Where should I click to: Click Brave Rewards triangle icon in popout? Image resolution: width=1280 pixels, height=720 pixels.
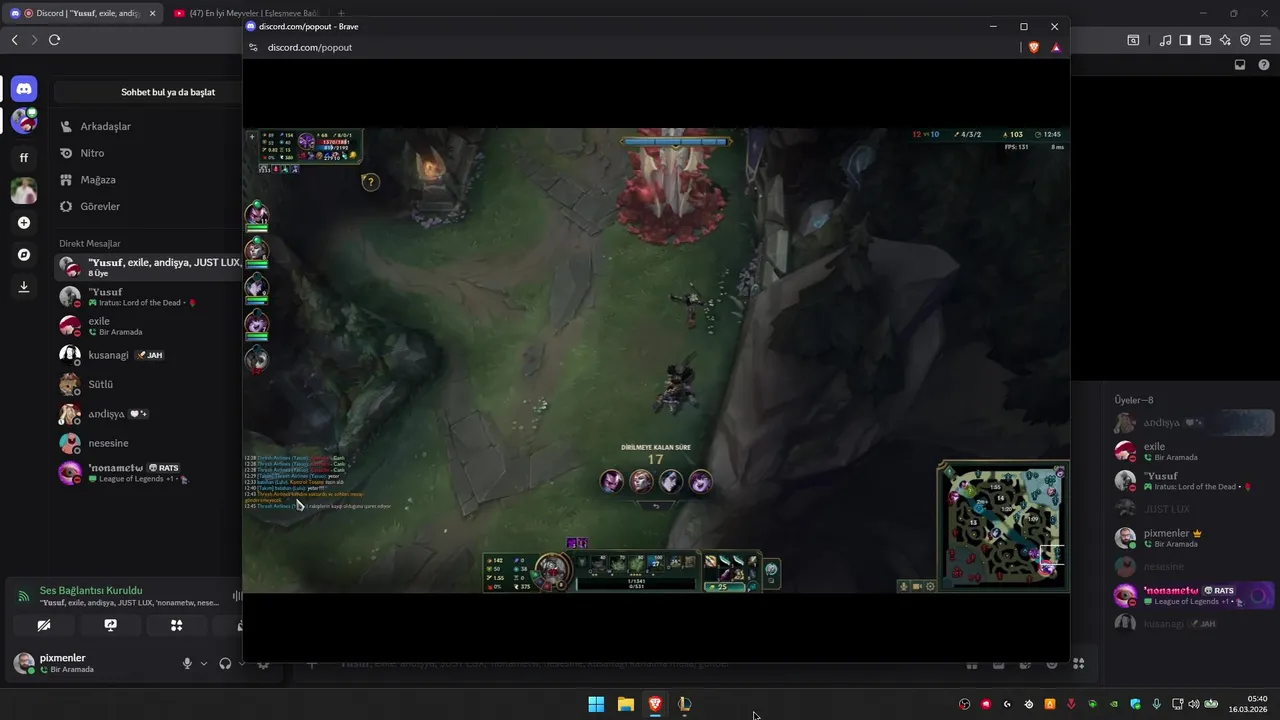[1056, 47]
